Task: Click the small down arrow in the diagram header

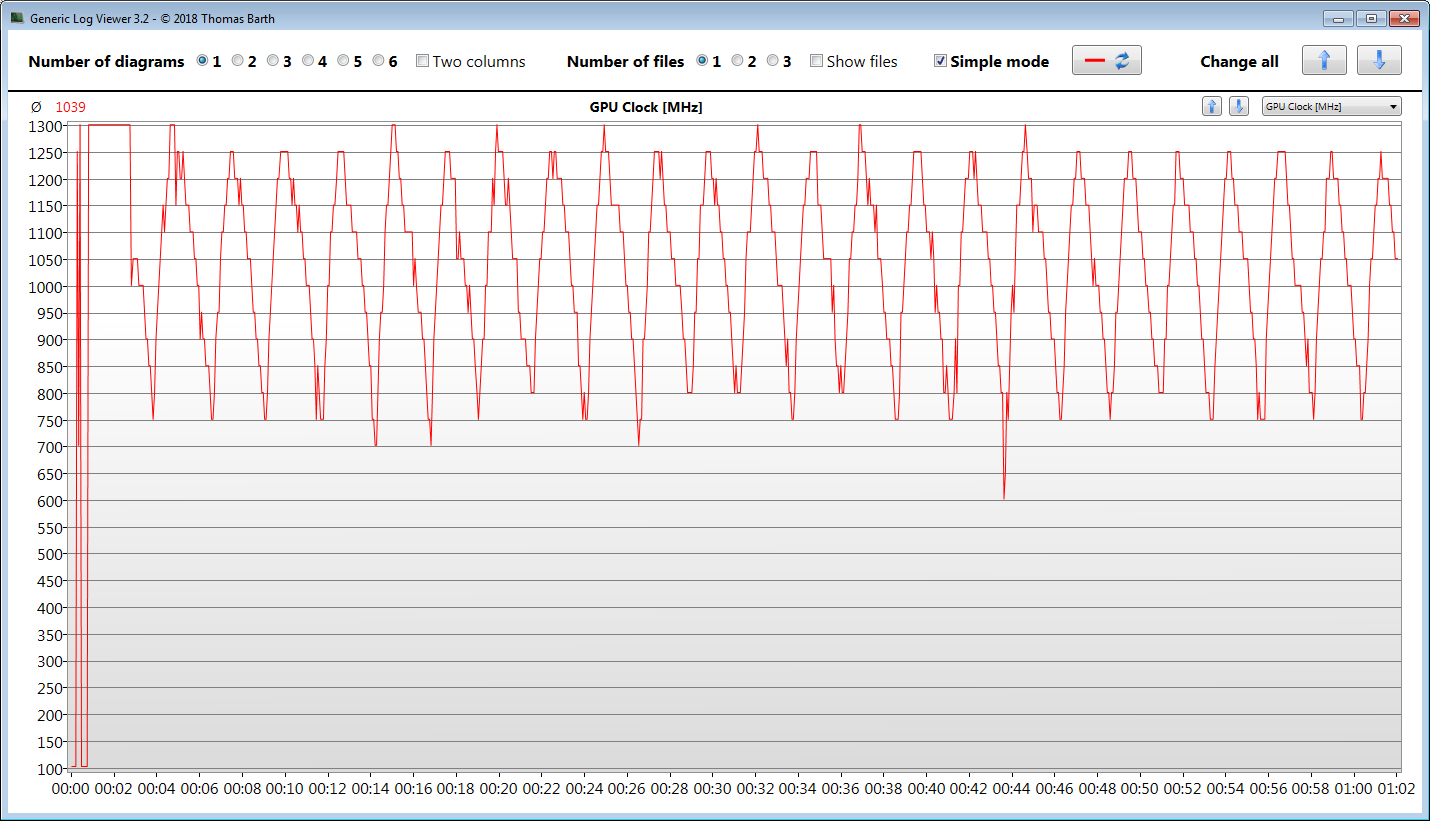Action: pyautogui.click(x=1238, y=106)
